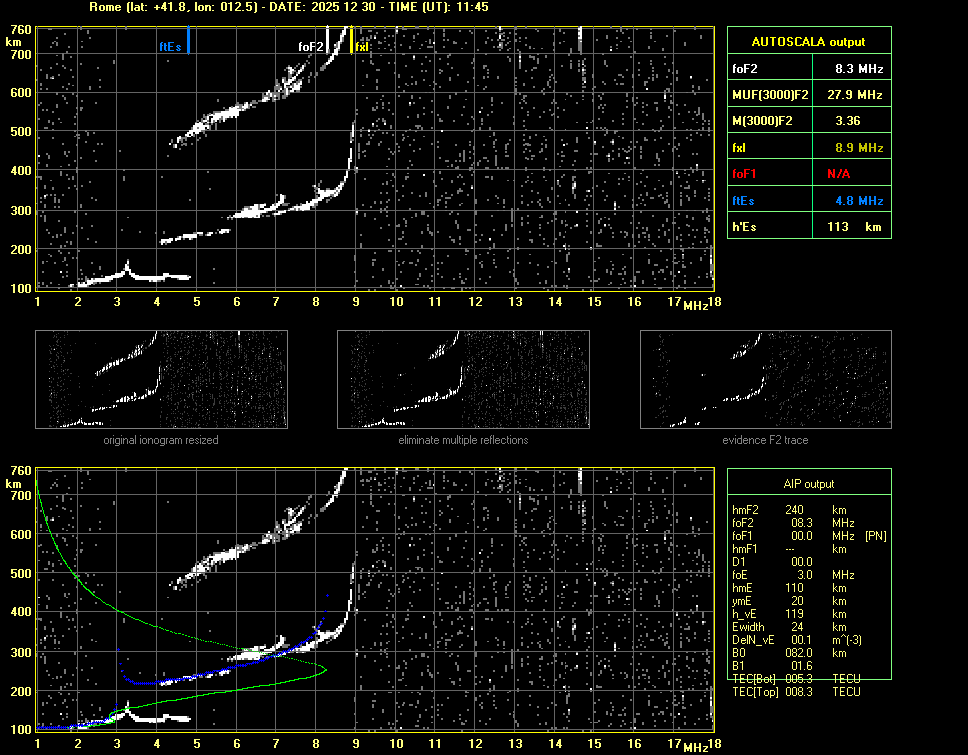
Task: Click the AIP output header
Action: [x=808, y=483]
